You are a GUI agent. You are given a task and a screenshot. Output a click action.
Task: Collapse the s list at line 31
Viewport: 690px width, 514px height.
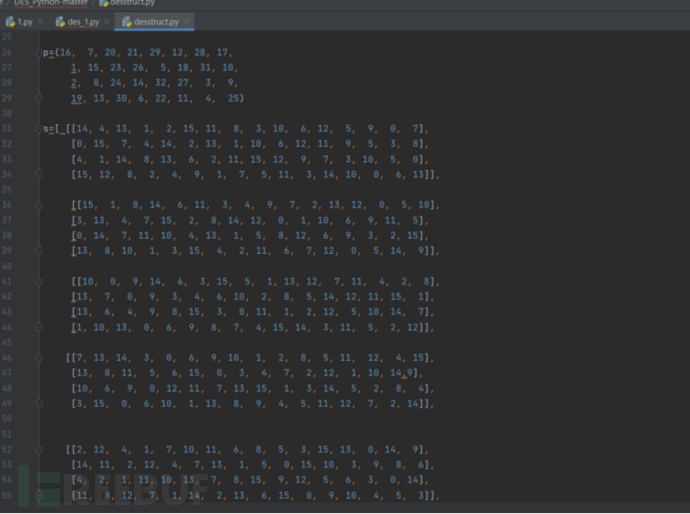point(38,129)
